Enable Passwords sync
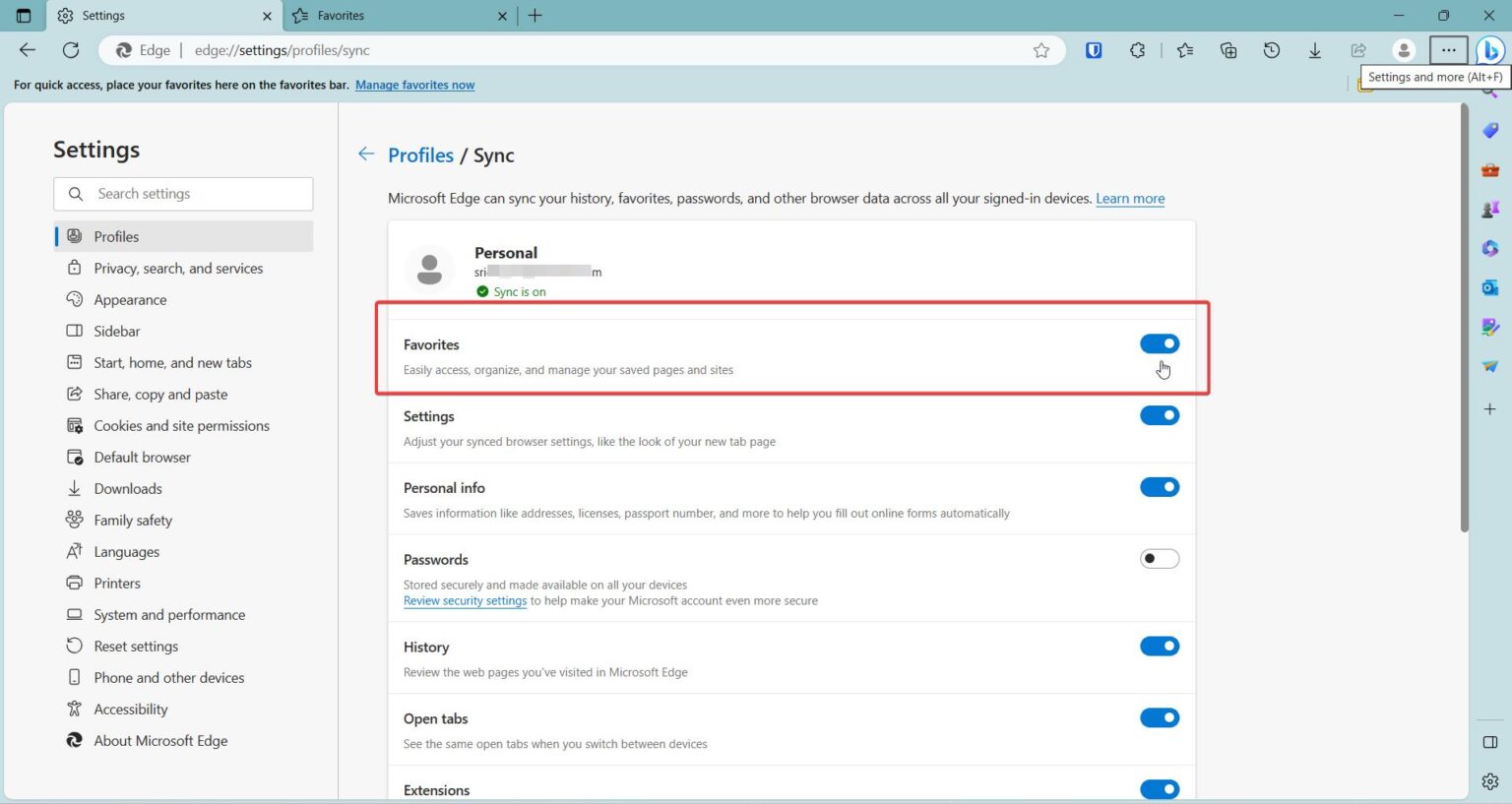The height and width of the screenshot is (804, 1512). (x=1159, y=558)
